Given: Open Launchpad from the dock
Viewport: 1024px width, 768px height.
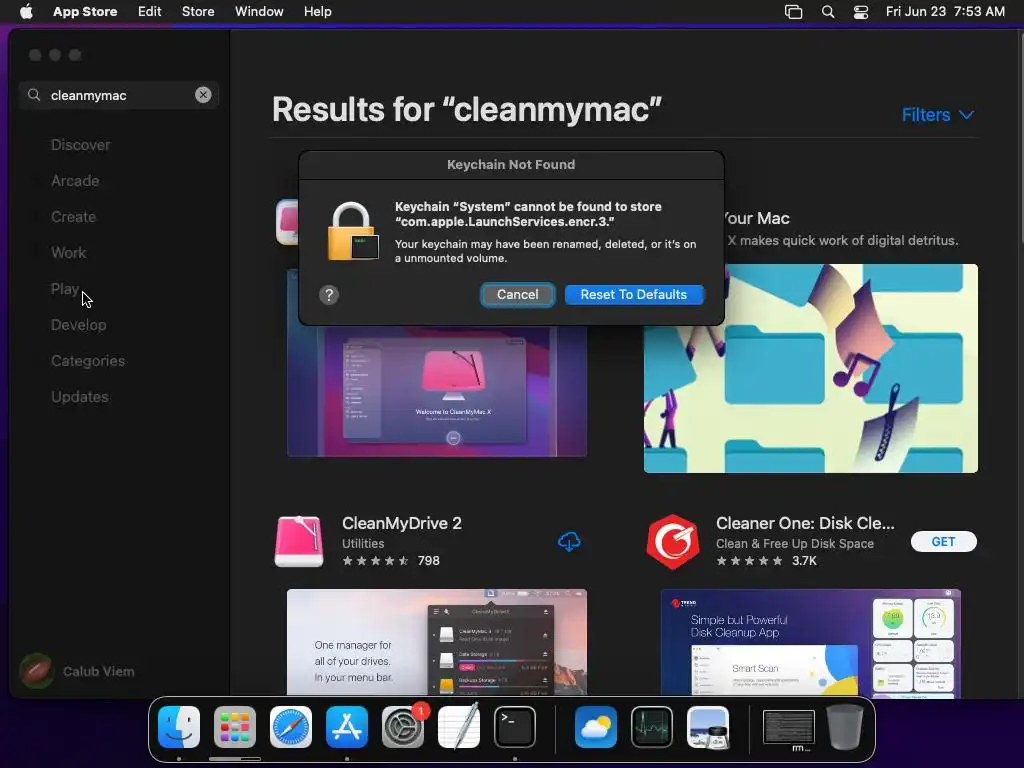Looking at the screenshot, I should point(235,727).
